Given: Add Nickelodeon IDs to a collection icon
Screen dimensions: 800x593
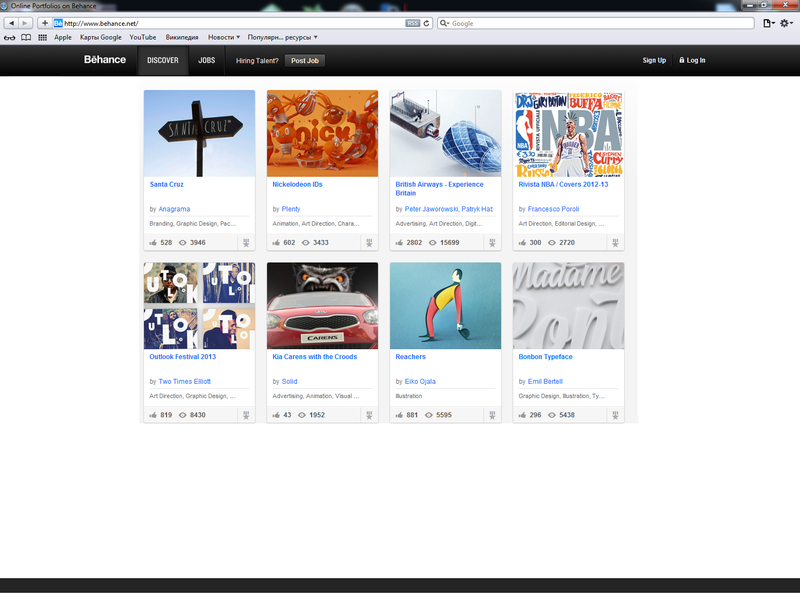Looking at the screenshot, I should coord(369,243).
